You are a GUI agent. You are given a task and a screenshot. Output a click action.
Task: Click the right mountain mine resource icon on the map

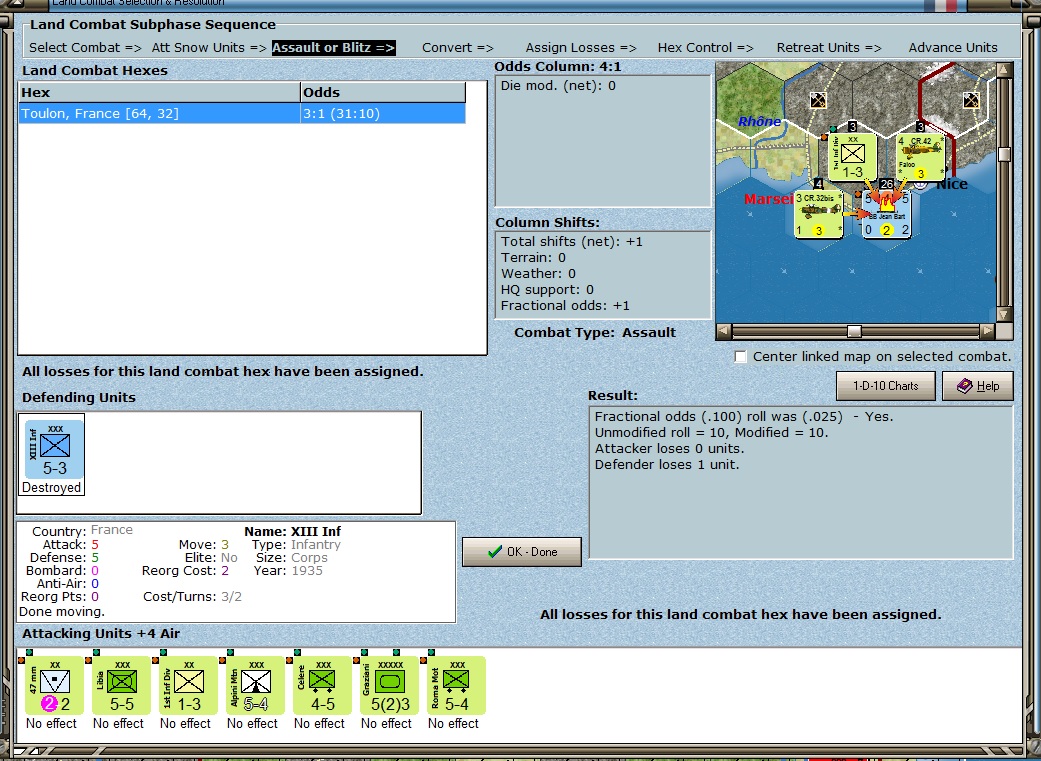(x=971, y=100)
